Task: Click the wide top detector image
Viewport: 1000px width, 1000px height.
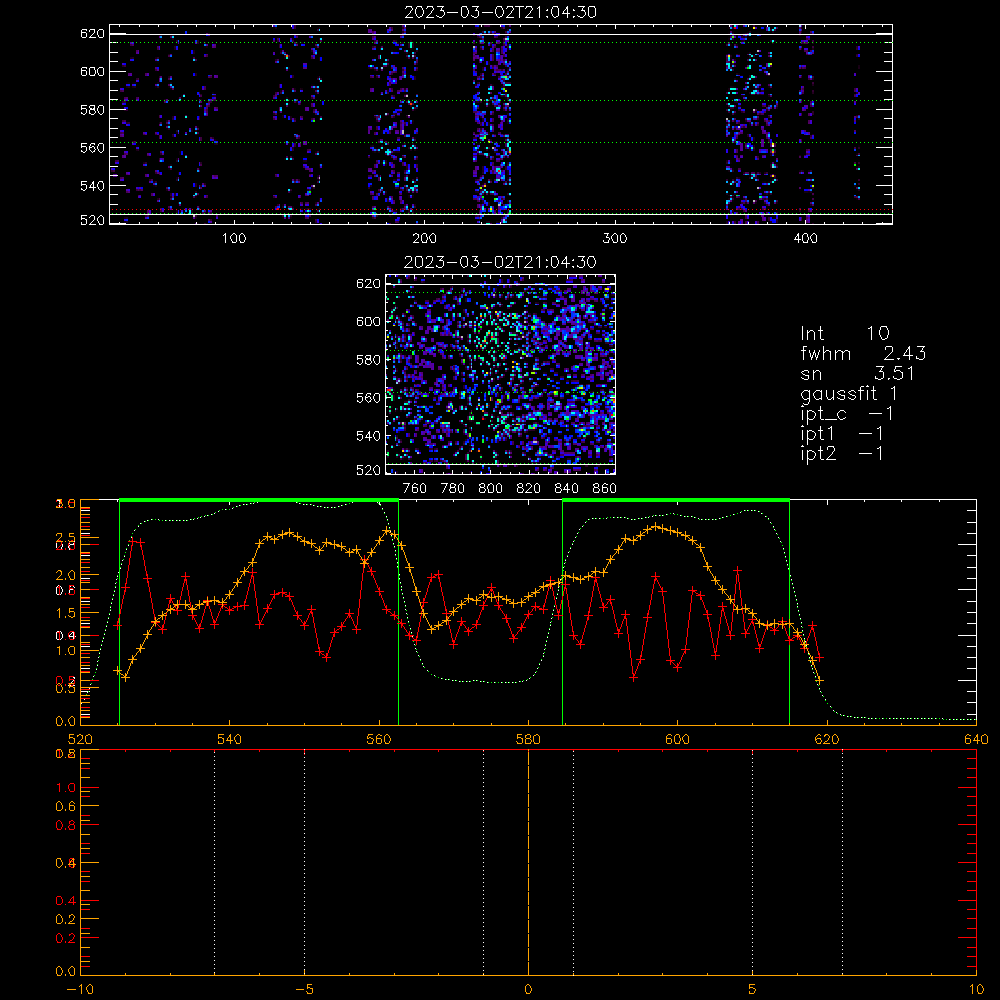Action: (x=501, y=124)
